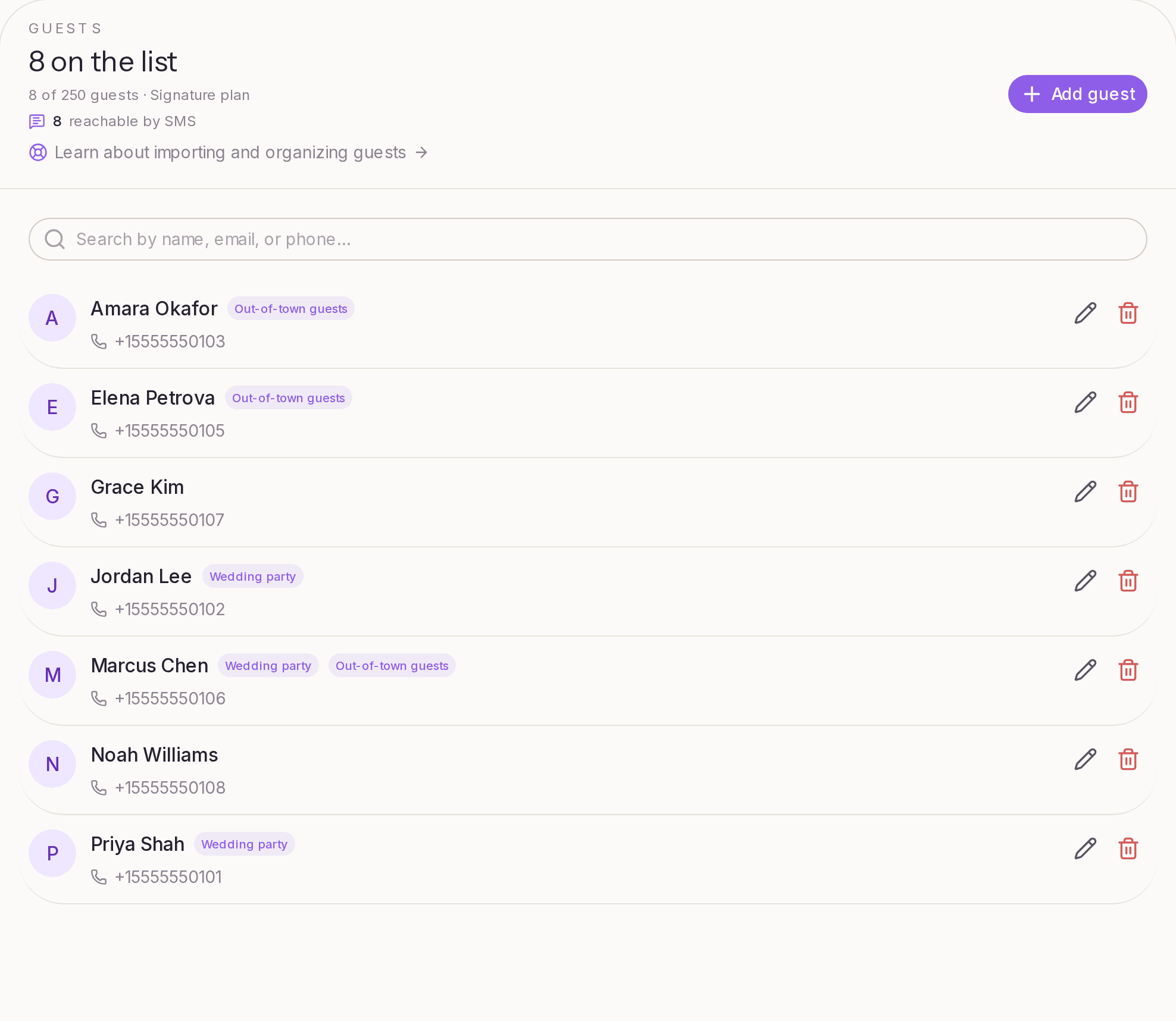This screenshot has width=1176, height=1021.
Task: Click Elena Petrova's Out-of-town guests tag
Action: tap(289, 398)
